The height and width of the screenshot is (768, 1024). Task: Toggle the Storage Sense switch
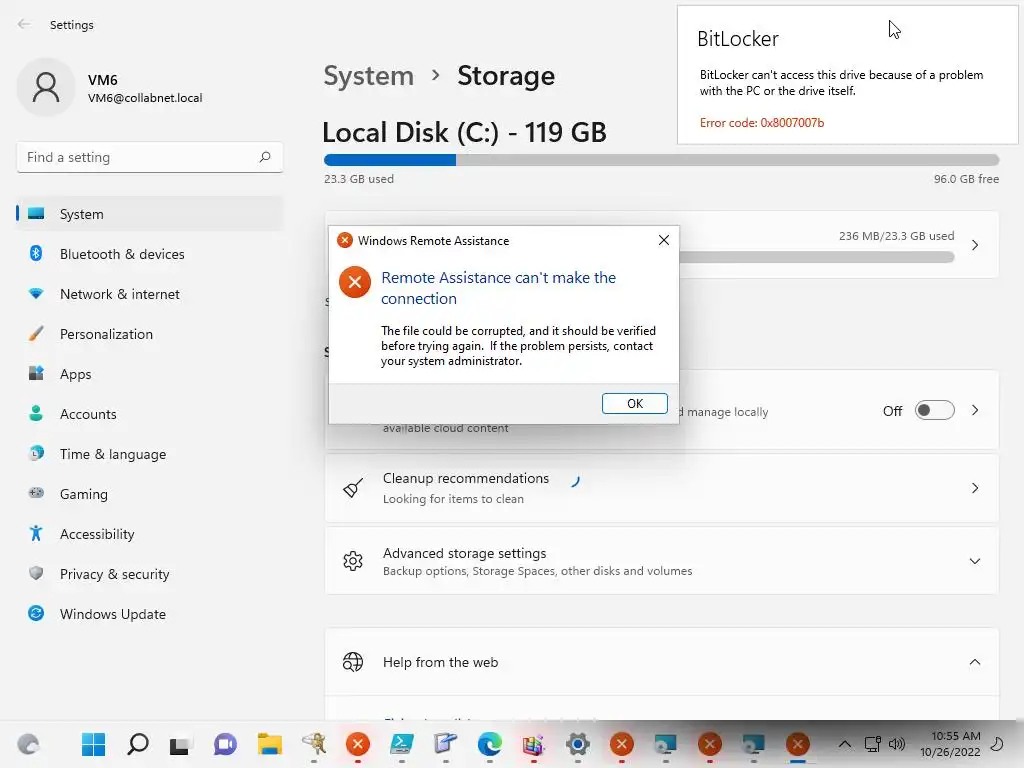[934, 411]
